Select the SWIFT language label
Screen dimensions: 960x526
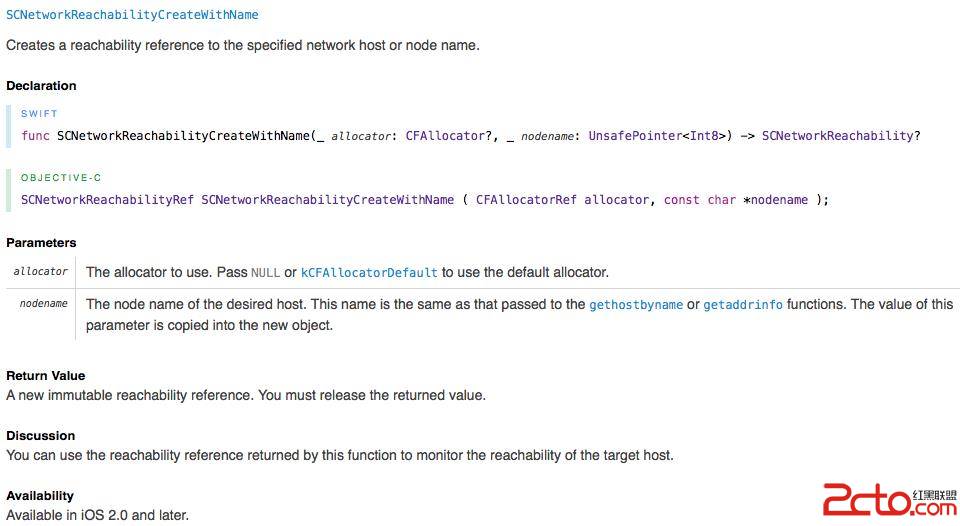point(39,114)
